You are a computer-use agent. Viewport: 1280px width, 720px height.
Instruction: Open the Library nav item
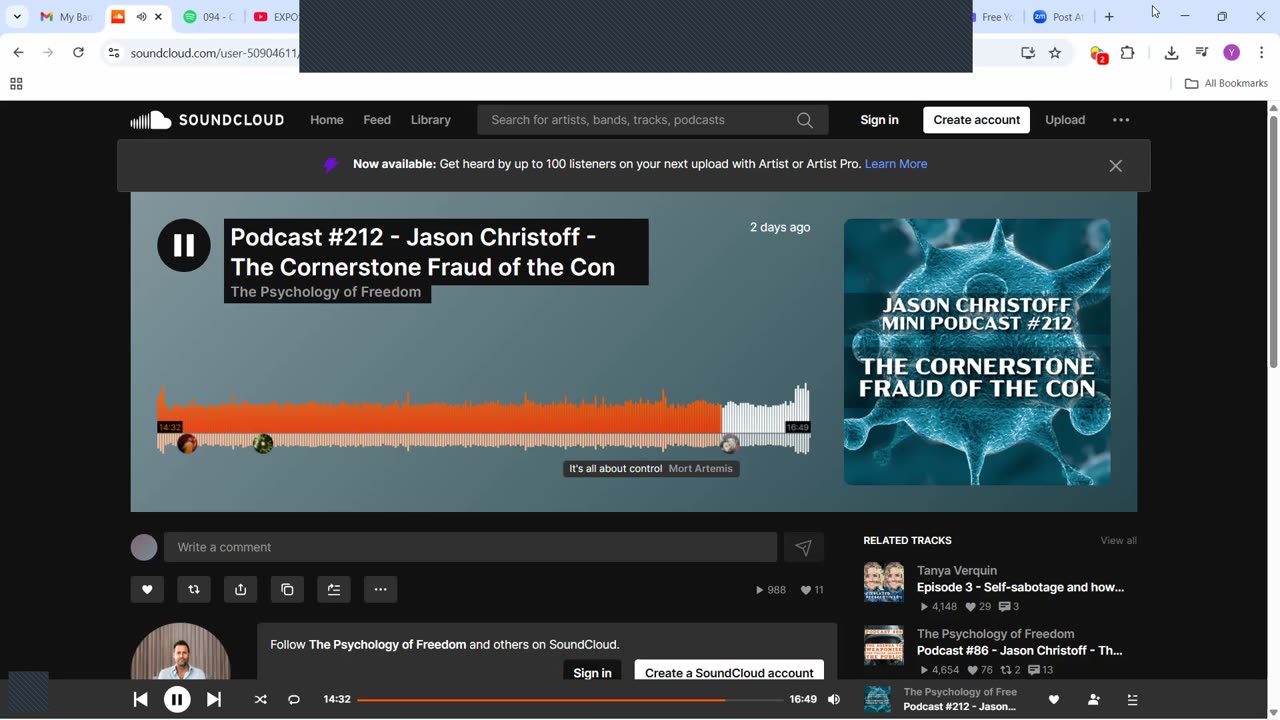click(x=431, y=120)
